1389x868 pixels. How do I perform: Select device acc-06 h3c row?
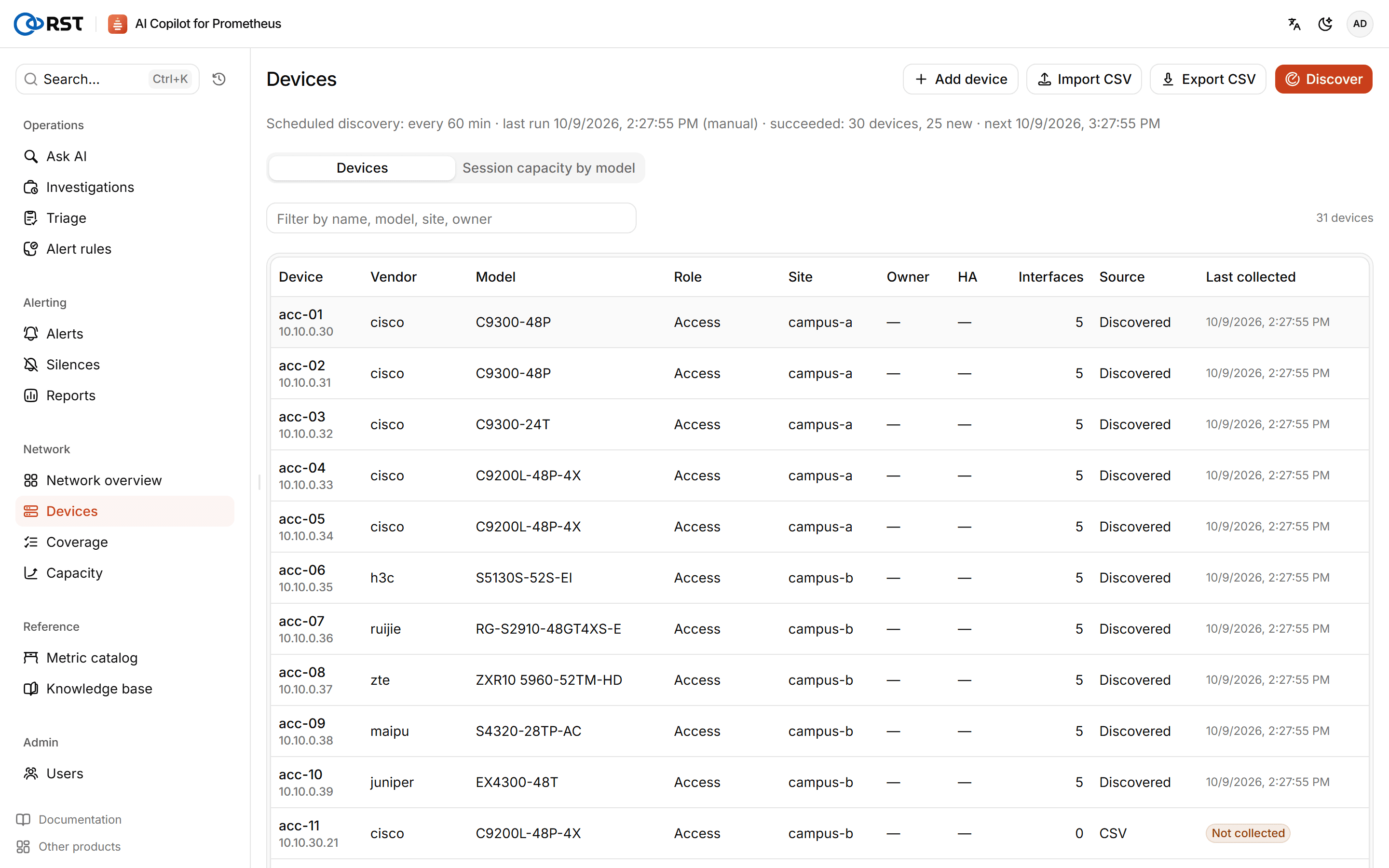(x=819, y=578)
